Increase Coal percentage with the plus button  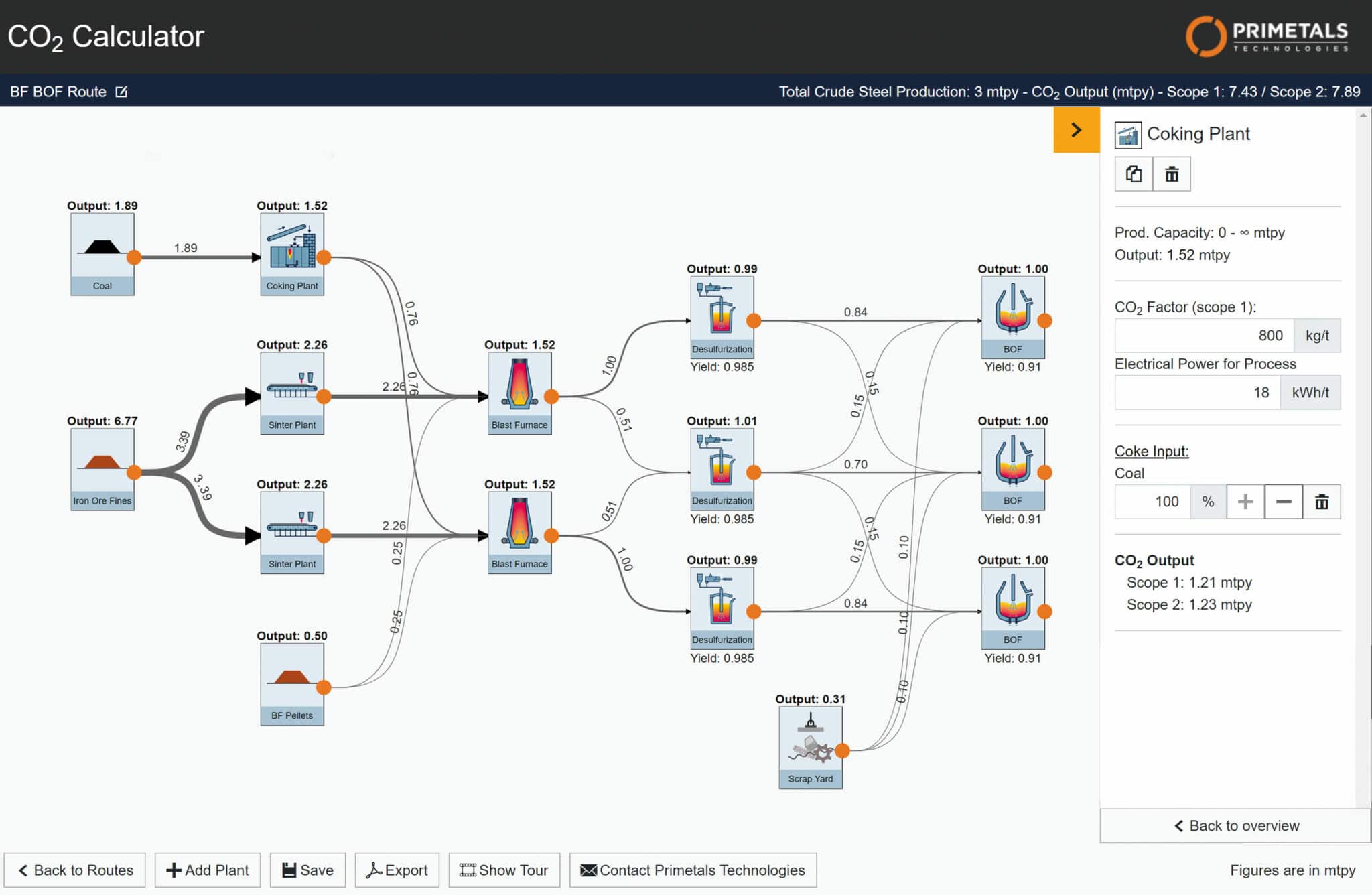1245,502
